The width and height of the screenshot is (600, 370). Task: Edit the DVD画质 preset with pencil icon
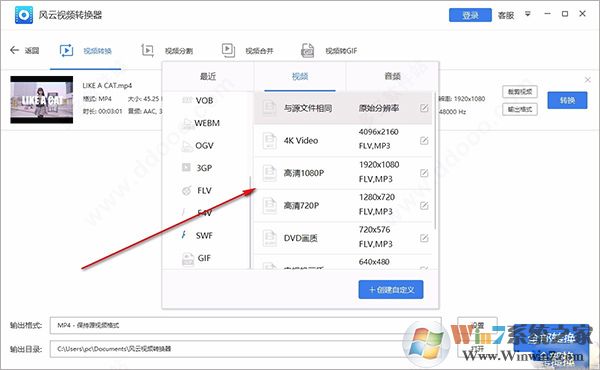pyautogui.click(x=424, y=238)
